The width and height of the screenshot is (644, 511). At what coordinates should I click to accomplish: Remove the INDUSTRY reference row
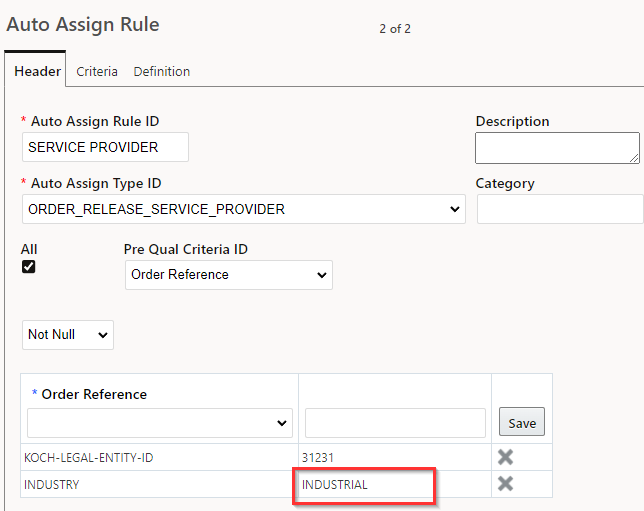pyautogui.click(x=505, y=483)
